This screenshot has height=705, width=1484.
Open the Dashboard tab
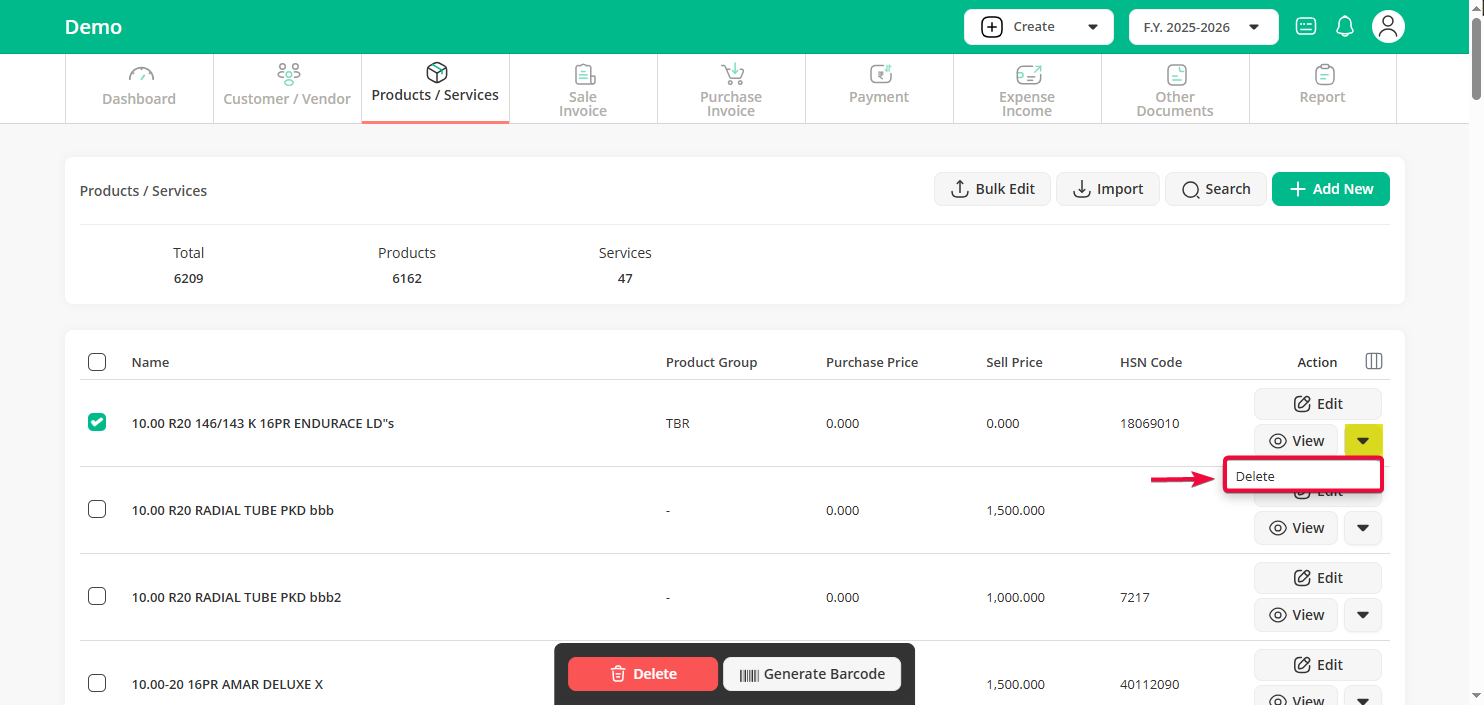click(139, 88)
